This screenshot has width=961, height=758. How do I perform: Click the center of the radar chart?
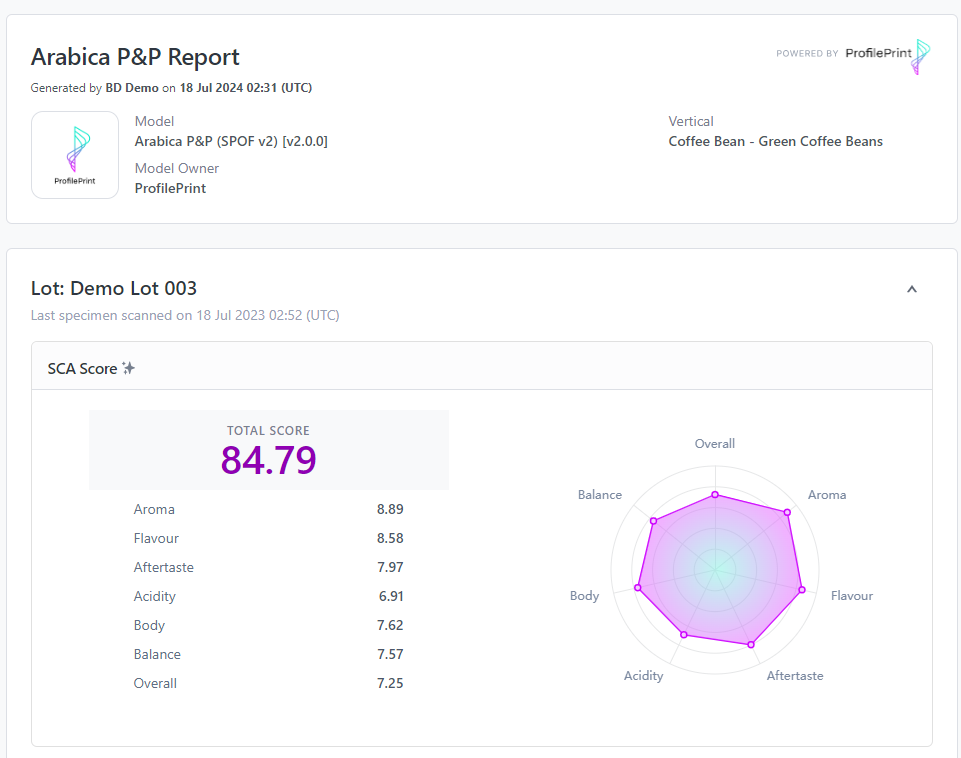tap(716, 572)
